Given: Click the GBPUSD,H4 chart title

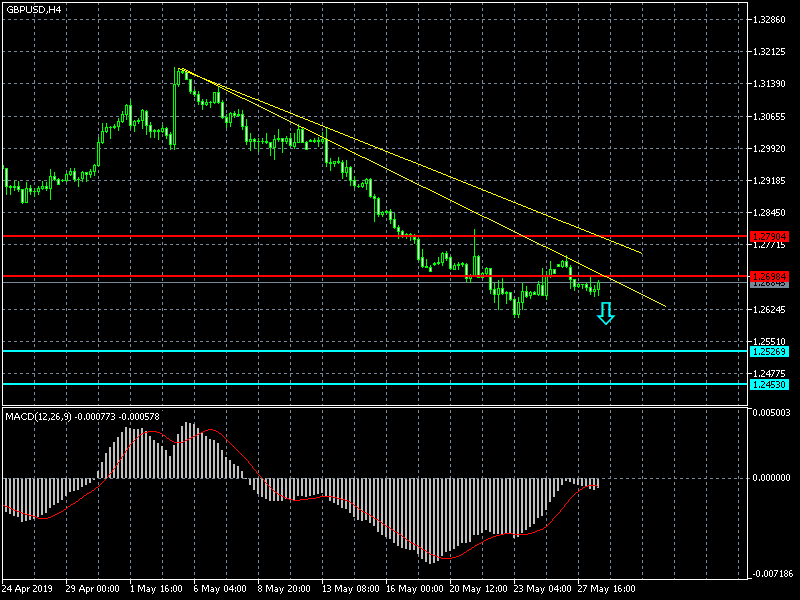Looking at the screenshot, I should (34, 9).
